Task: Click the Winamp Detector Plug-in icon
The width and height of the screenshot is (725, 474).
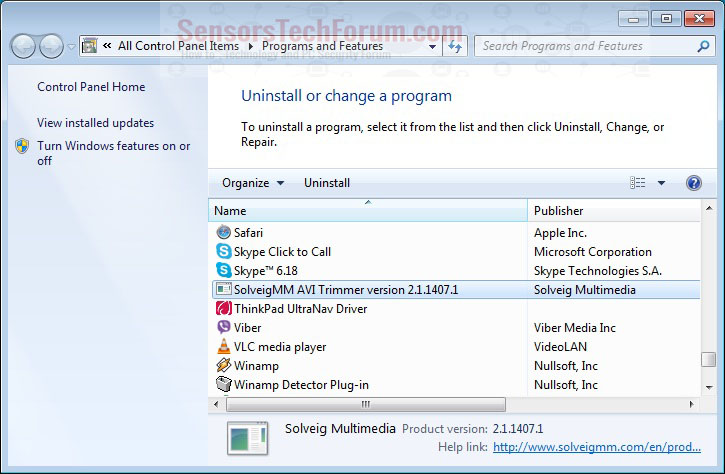Action: tap(224, 384)
